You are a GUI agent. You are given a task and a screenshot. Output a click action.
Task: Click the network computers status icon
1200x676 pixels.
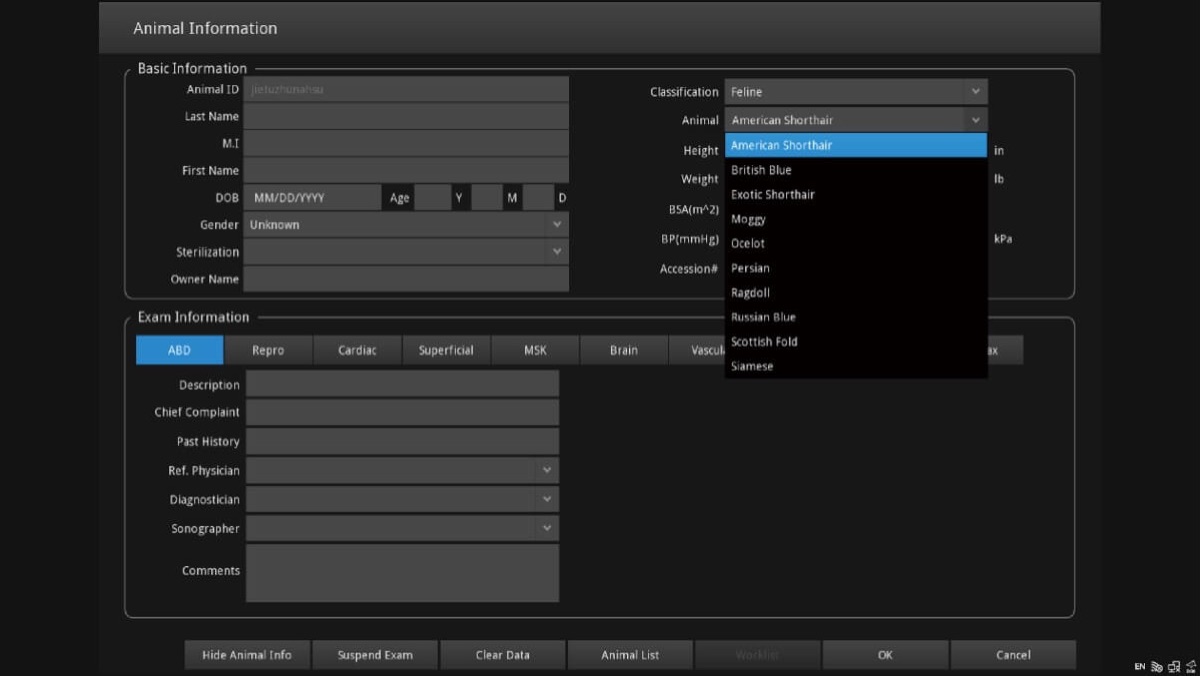(1174, 667)
